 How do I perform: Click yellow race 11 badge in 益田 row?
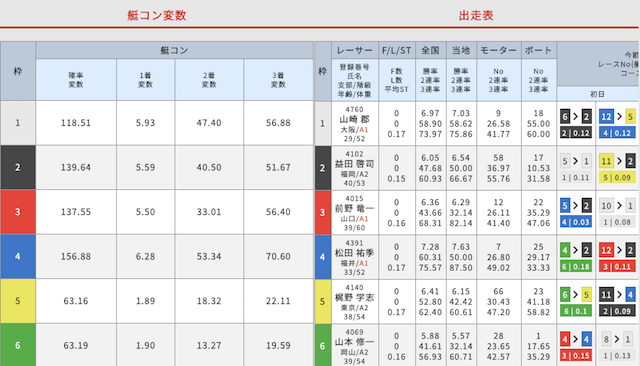tap(606, 161)
